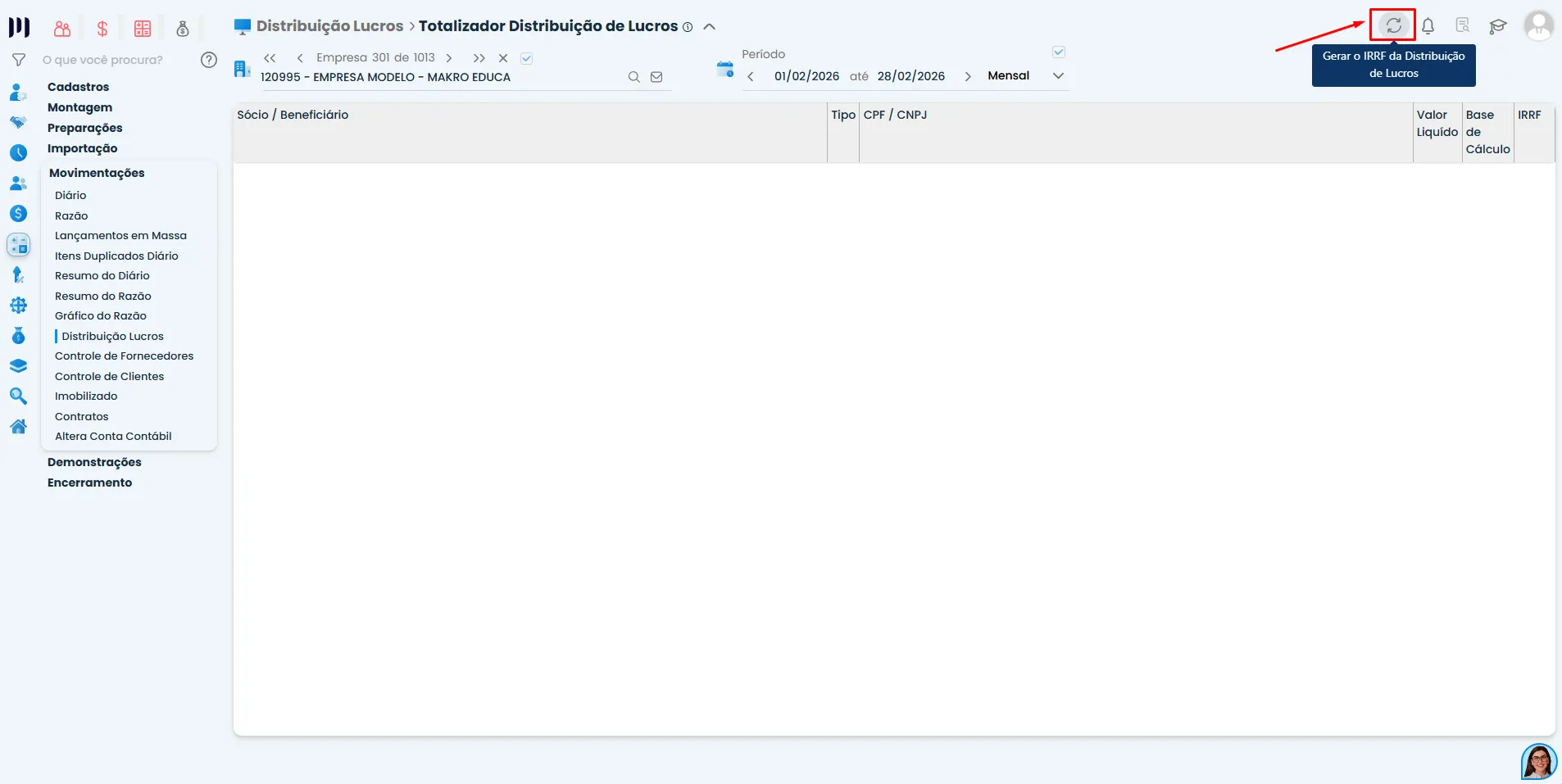Image resolution: width=1562 pixels, height=784 pixels.
Task: Open the graduation cap training icon
Action: [x=1498, y=26]
